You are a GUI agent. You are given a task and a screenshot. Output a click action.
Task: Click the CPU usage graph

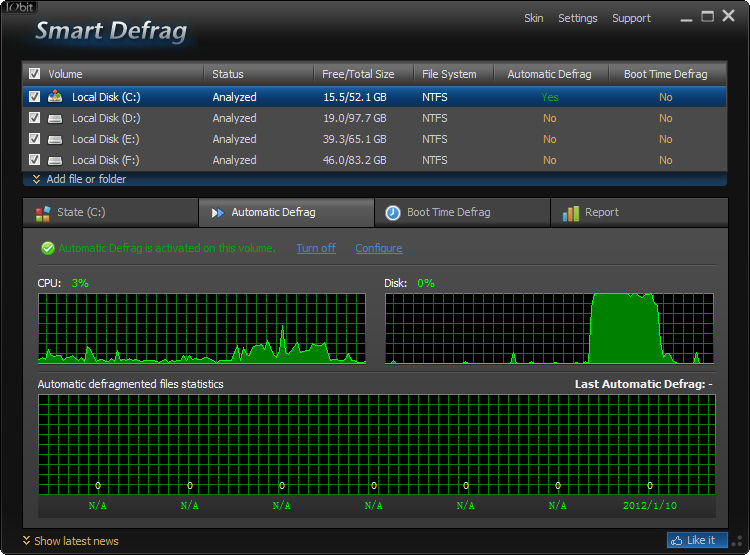coord(202,329)
